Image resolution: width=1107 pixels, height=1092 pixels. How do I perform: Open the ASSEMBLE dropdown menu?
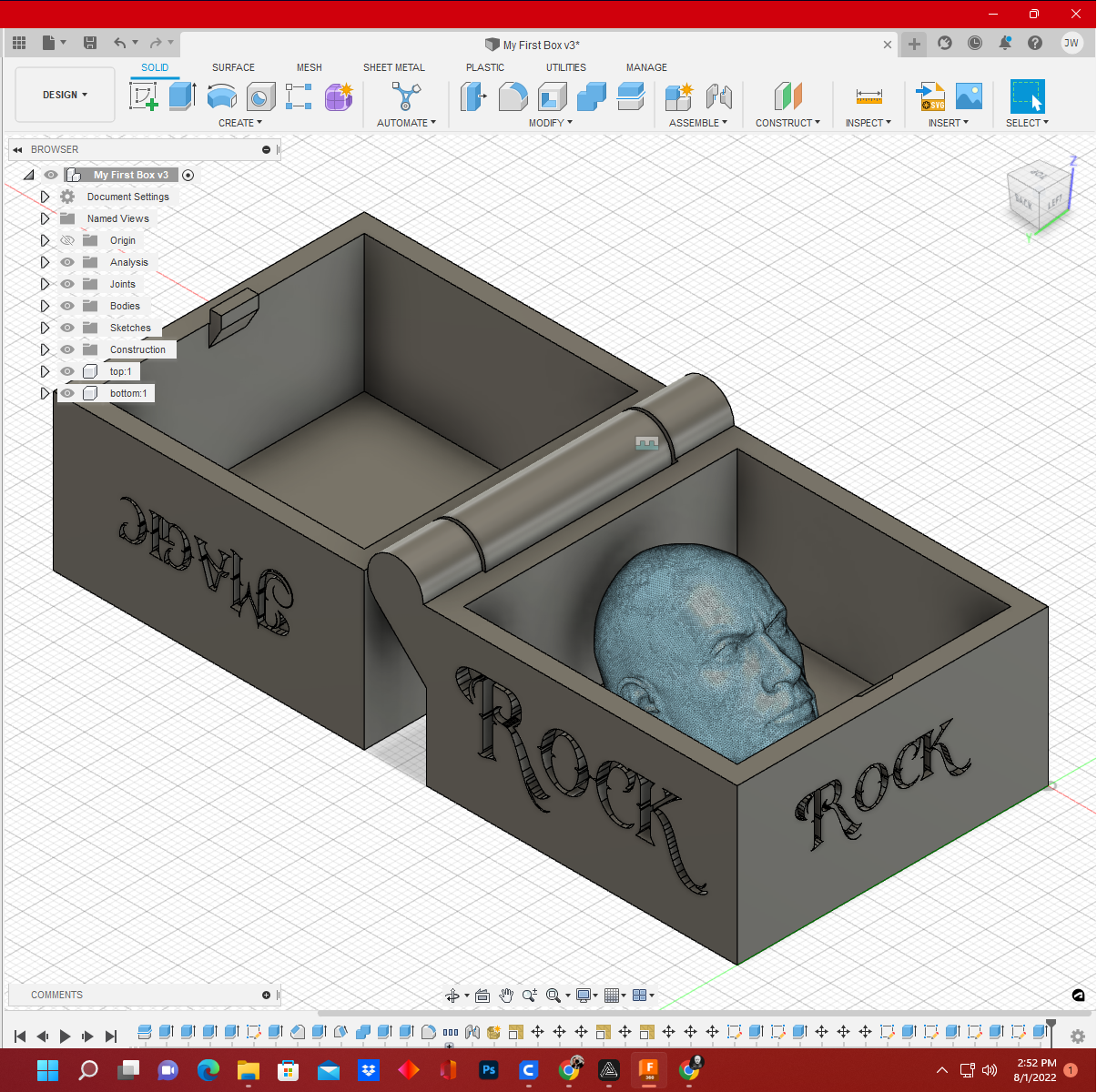[698, 123]
